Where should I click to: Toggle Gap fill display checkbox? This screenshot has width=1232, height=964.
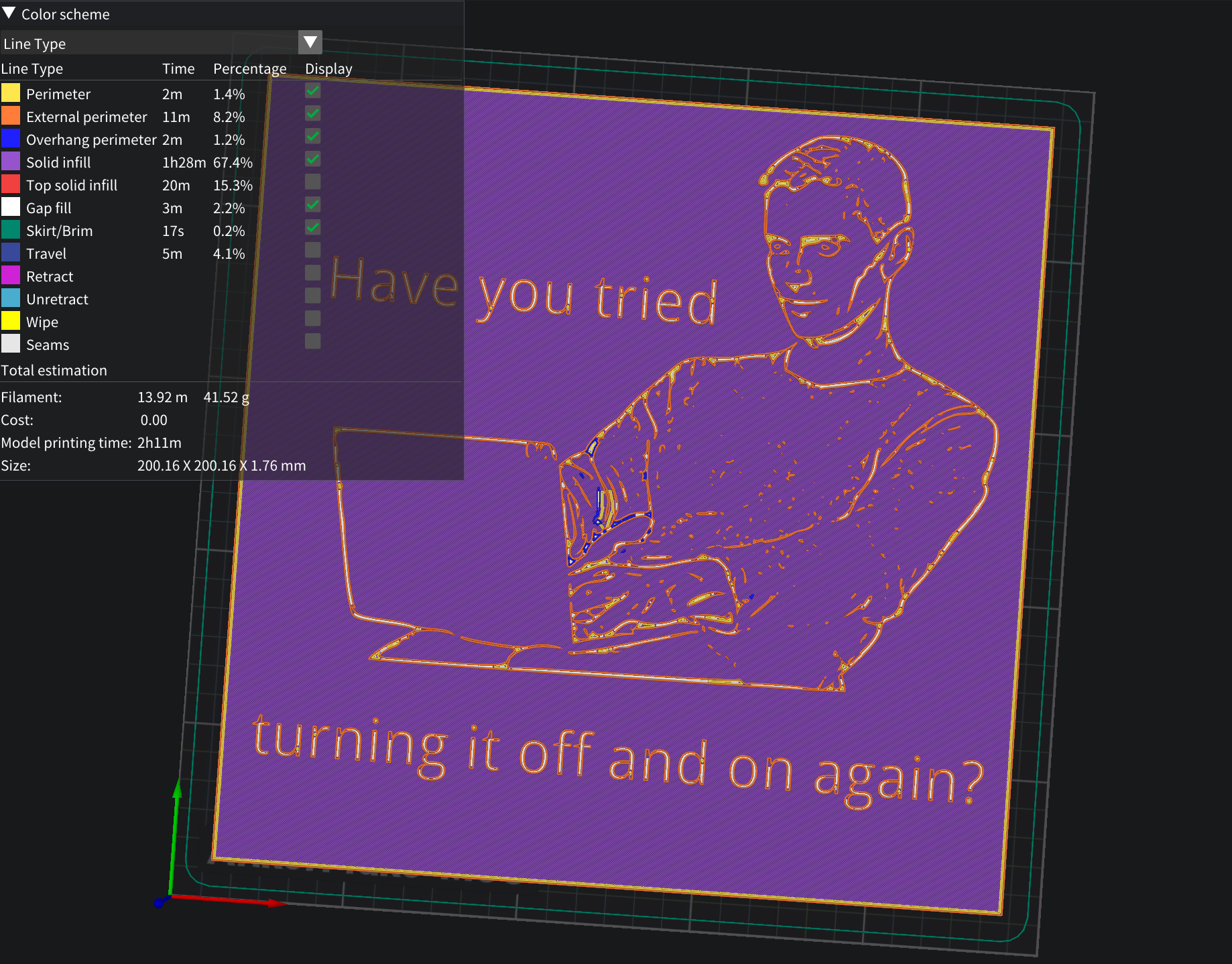click(312, 204)
